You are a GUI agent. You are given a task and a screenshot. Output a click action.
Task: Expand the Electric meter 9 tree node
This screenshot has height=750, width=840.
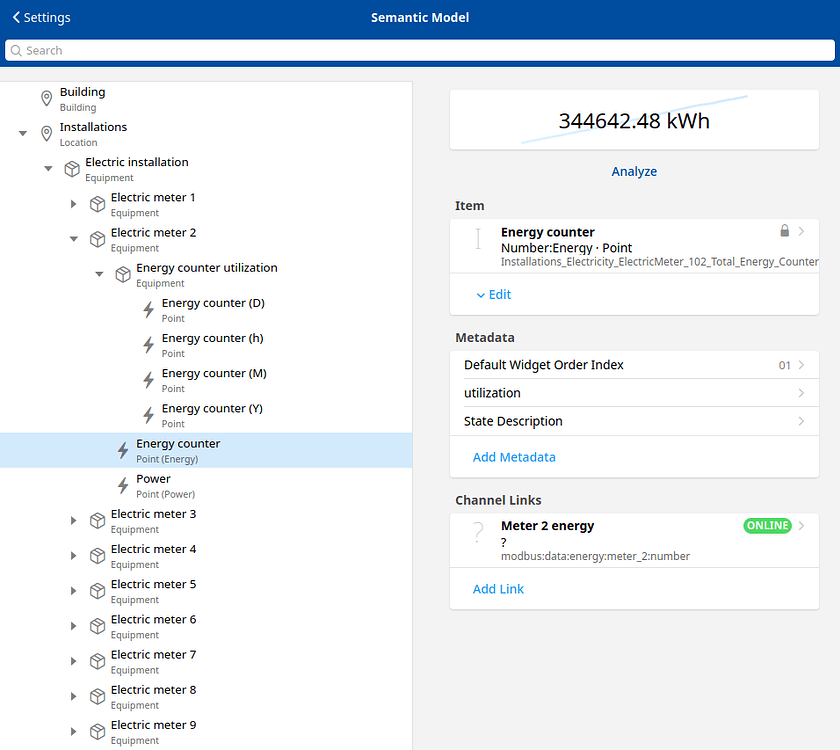73,731
